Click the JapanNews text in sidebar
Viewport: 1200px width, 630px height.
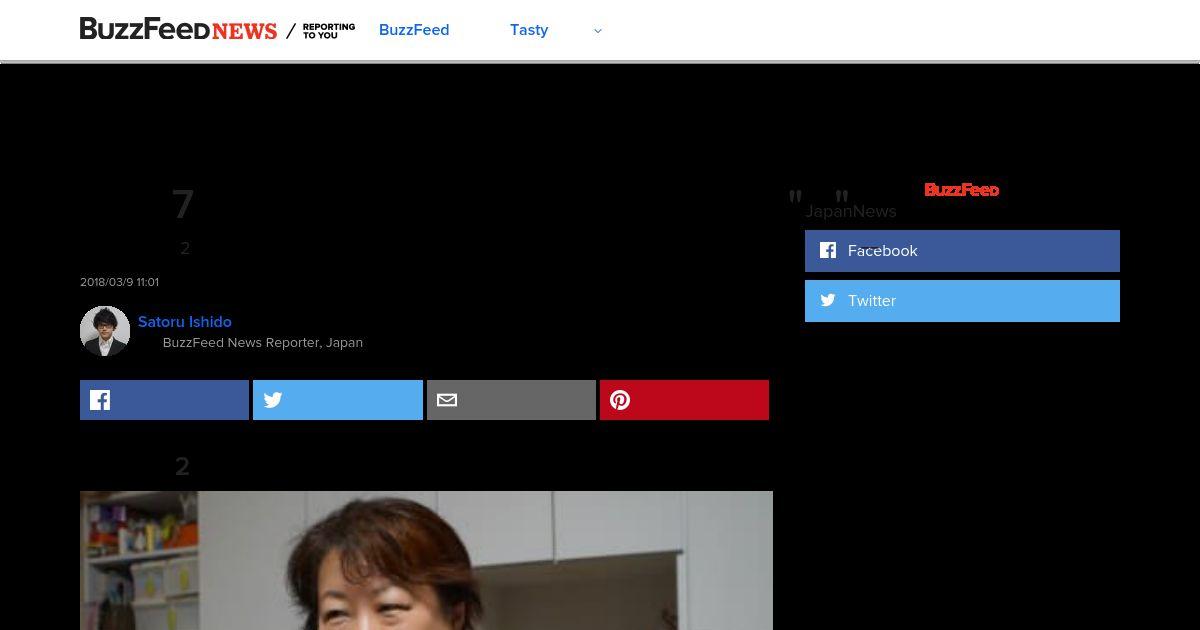click(x=851, y=211)
